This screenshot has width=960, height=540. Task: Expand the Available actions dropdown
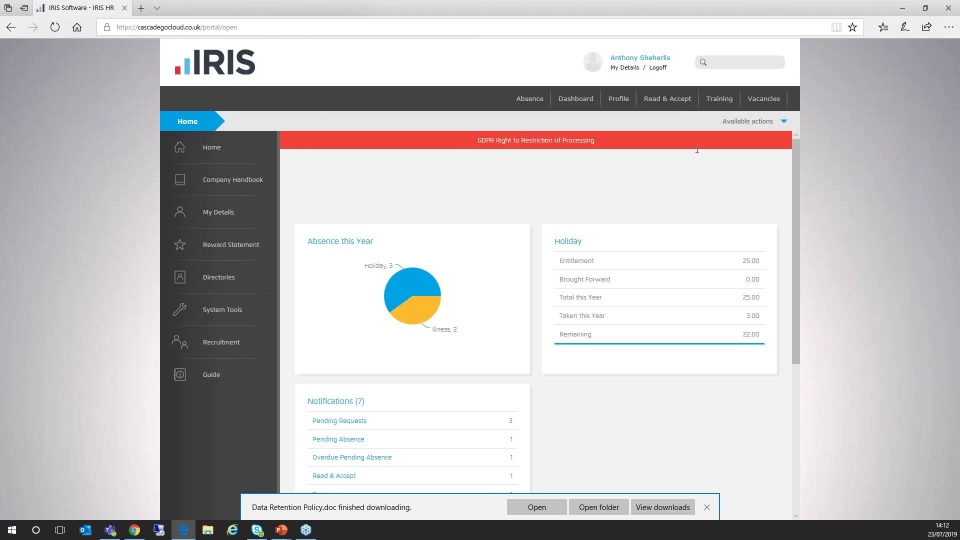pos(754,121)
